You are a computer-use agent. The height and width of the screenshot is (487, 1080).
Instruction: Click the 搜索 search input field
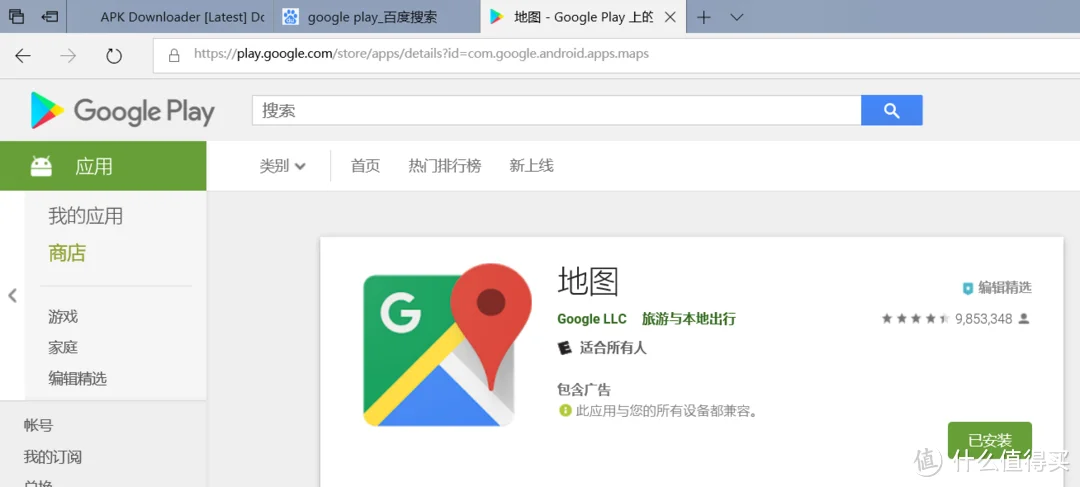click(x=557, y=110)
